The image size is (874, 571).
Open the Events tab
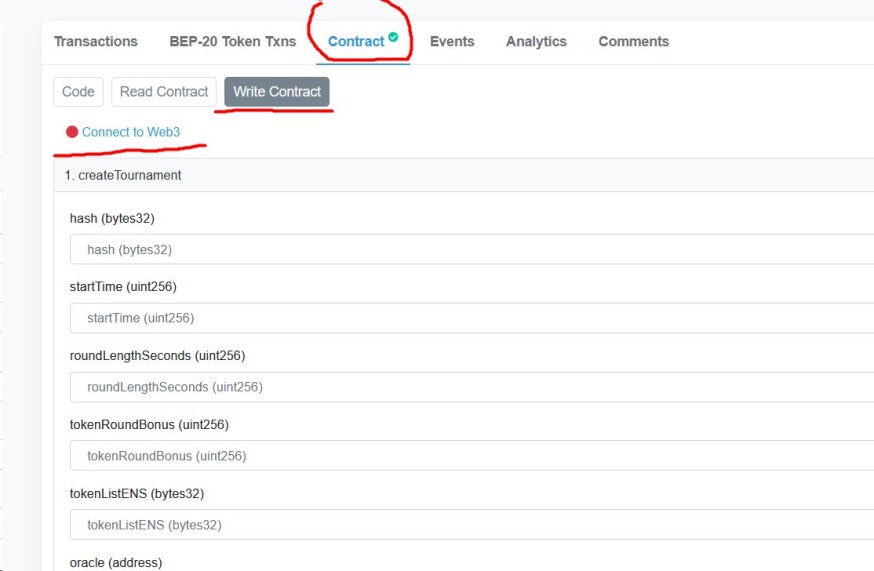coord(452,42)
